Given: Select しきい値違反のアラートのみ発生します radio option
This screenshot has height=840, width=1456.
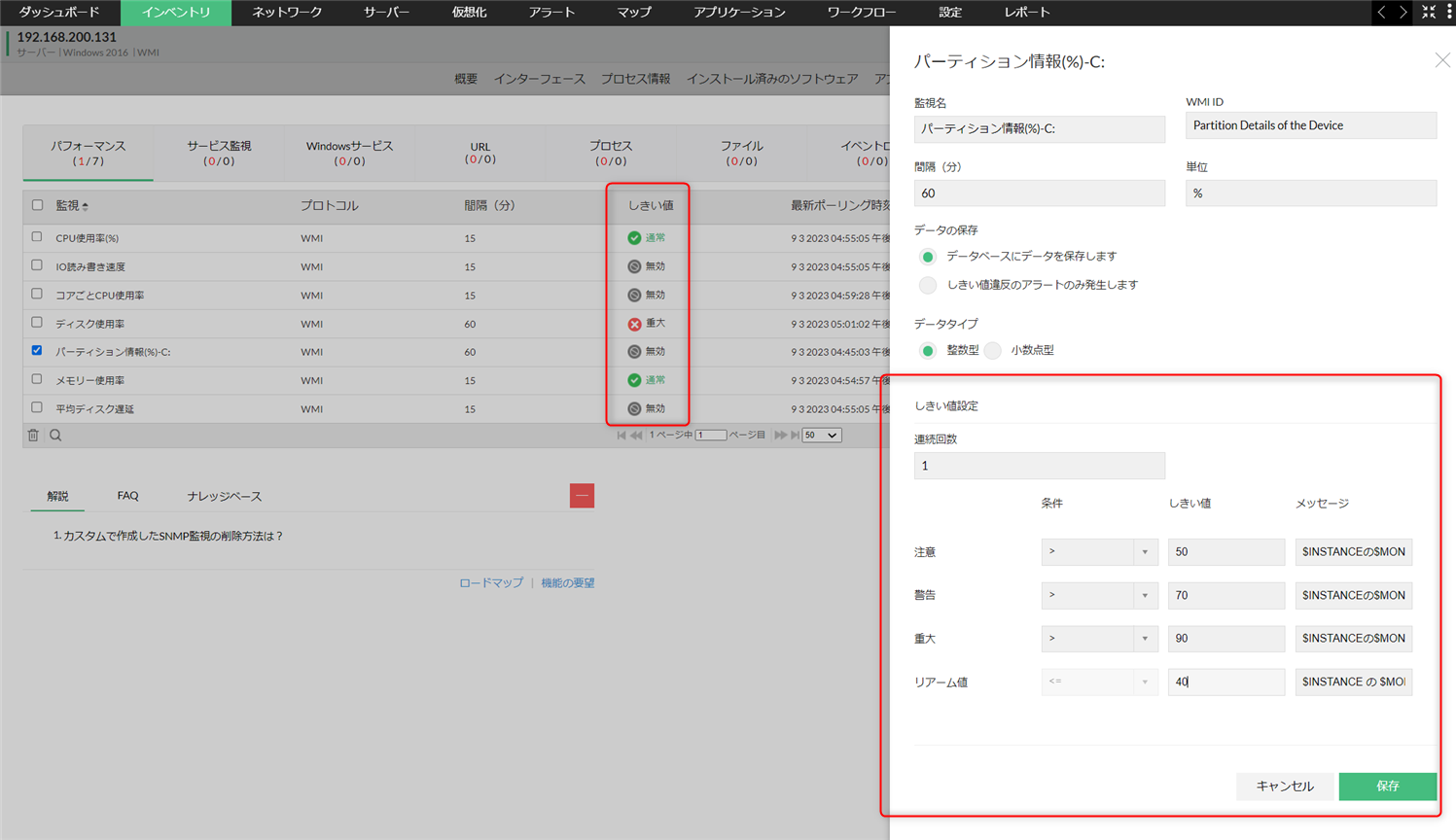Looking at the screenshot, I should (928, 285).
